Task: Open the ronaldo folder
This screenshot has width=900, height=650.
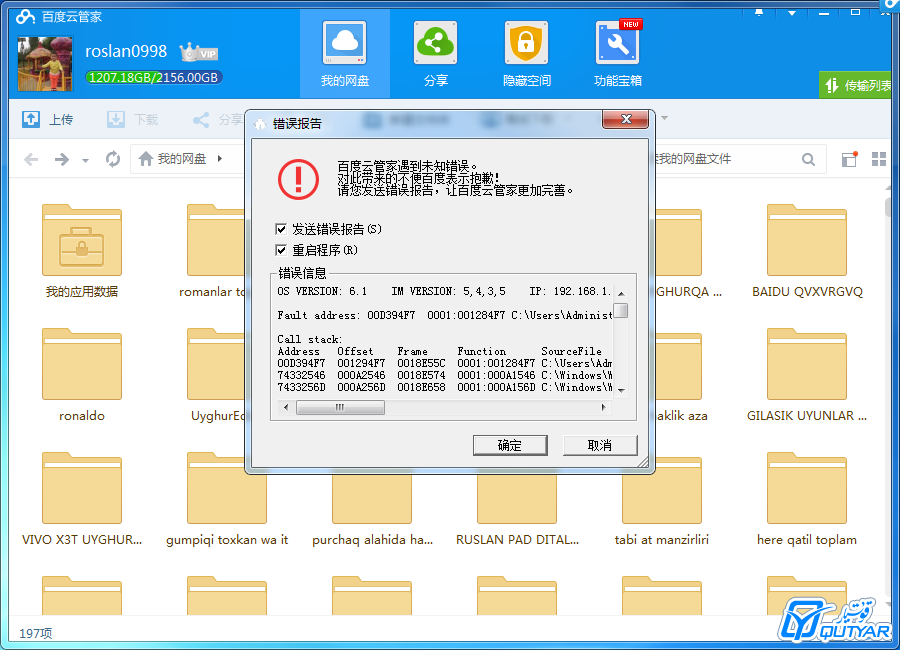Action: pyautogui.click(x=82, y=365)
